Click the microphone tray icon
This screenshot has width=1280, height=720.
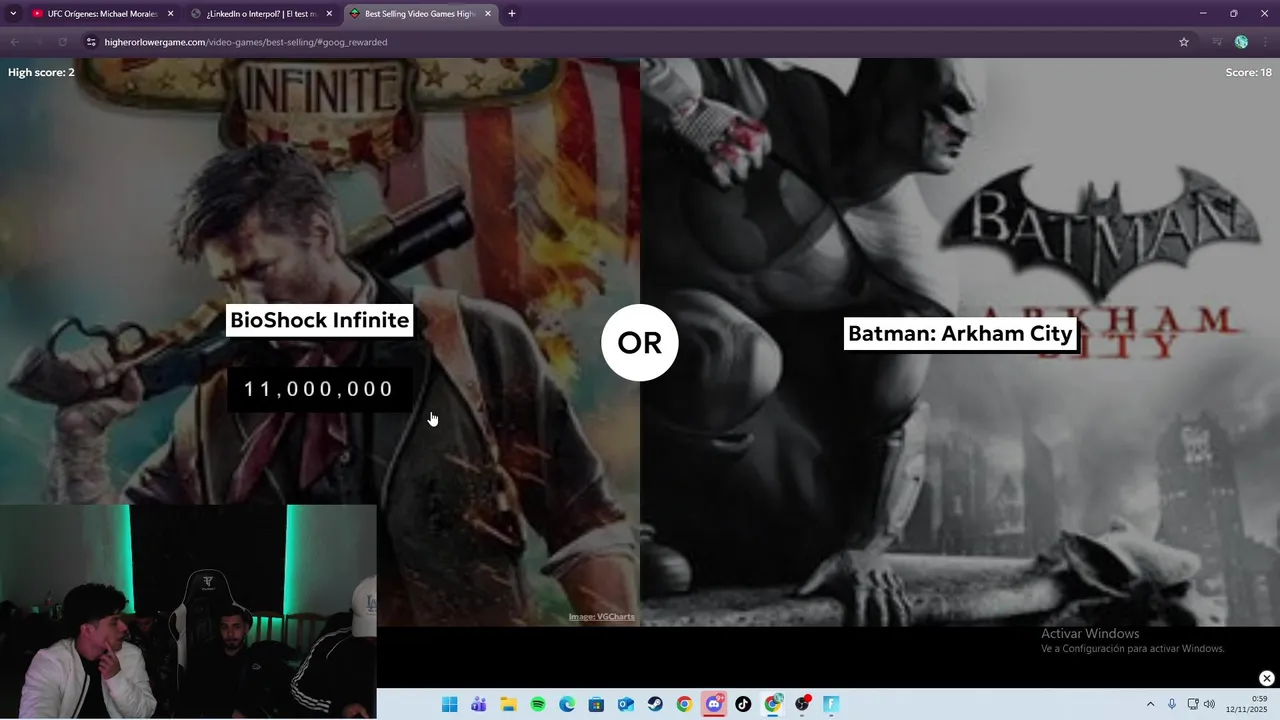tap(1172, 704)
